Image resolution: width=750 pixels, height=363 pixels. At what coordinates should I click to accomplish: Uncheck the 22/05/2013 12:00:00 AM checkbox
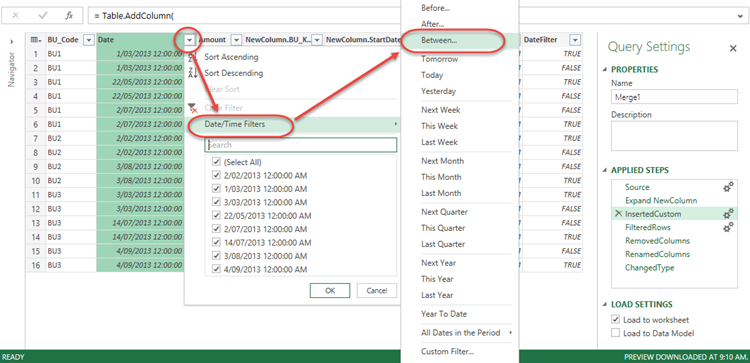click(x=215, y=216)
